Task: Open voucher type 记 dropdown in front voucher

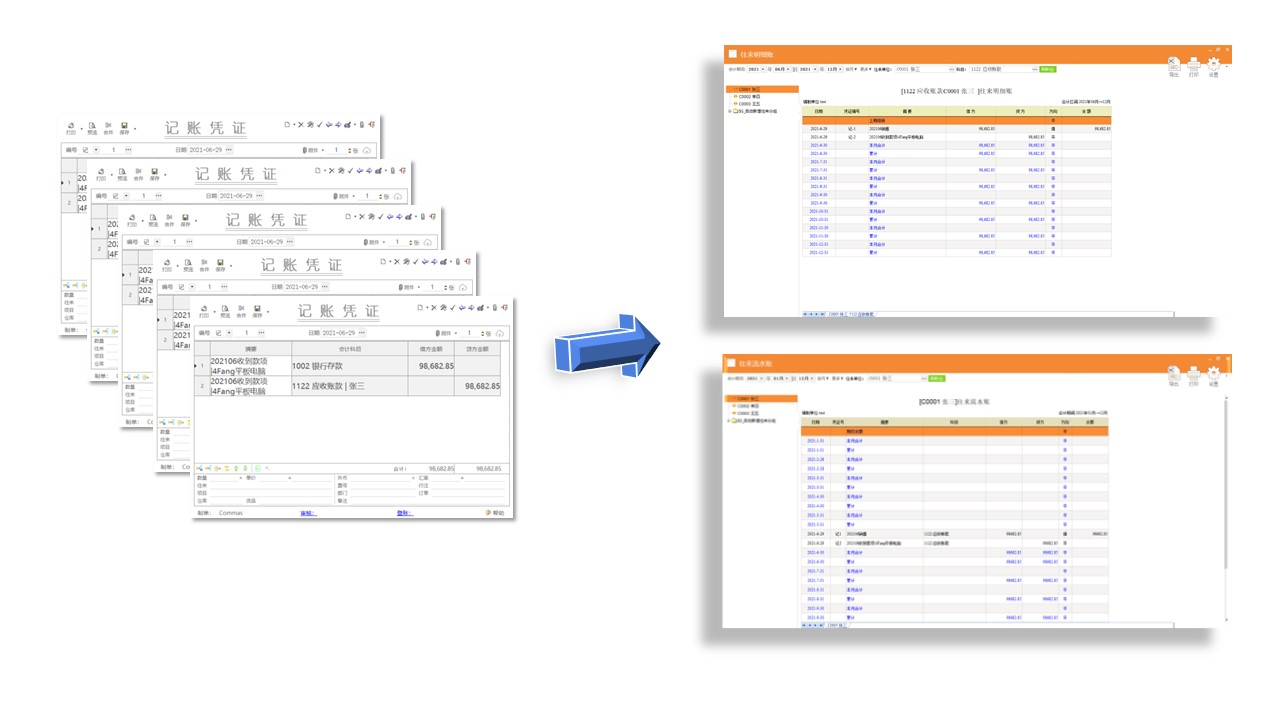Action: coord(229,333)
